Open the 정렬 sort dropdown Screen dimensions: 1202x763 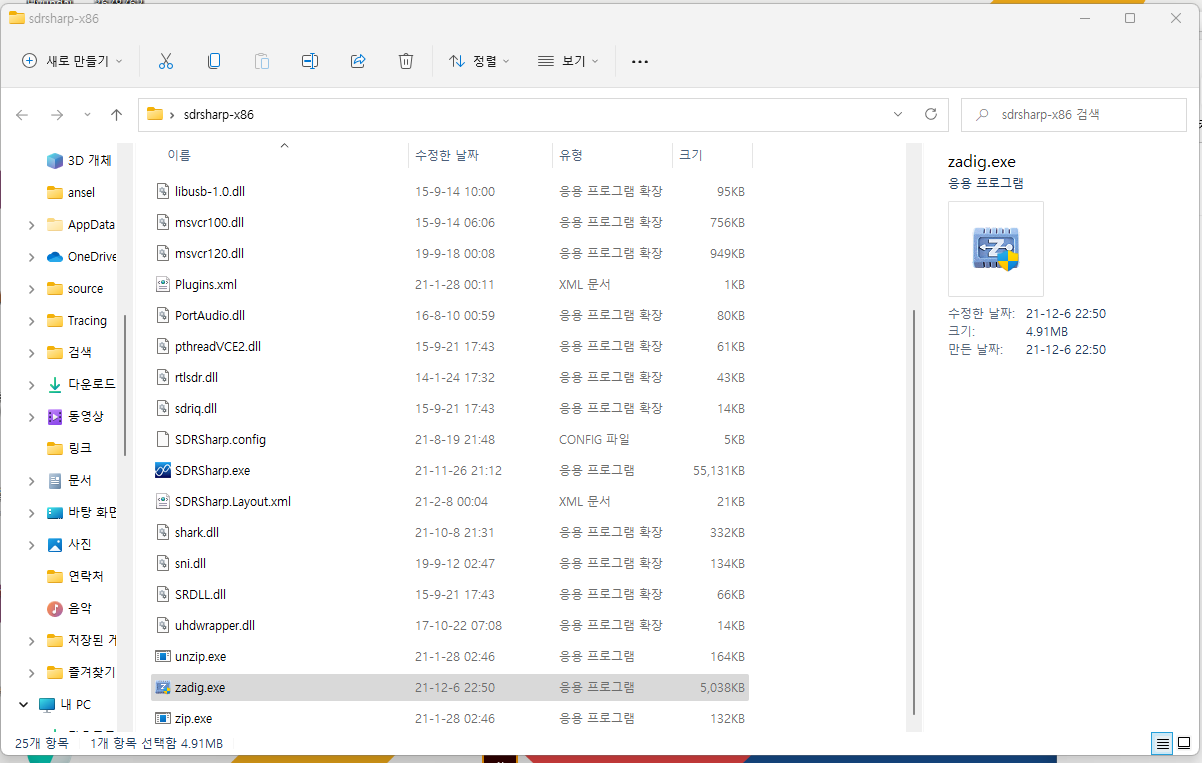point(479,61)
